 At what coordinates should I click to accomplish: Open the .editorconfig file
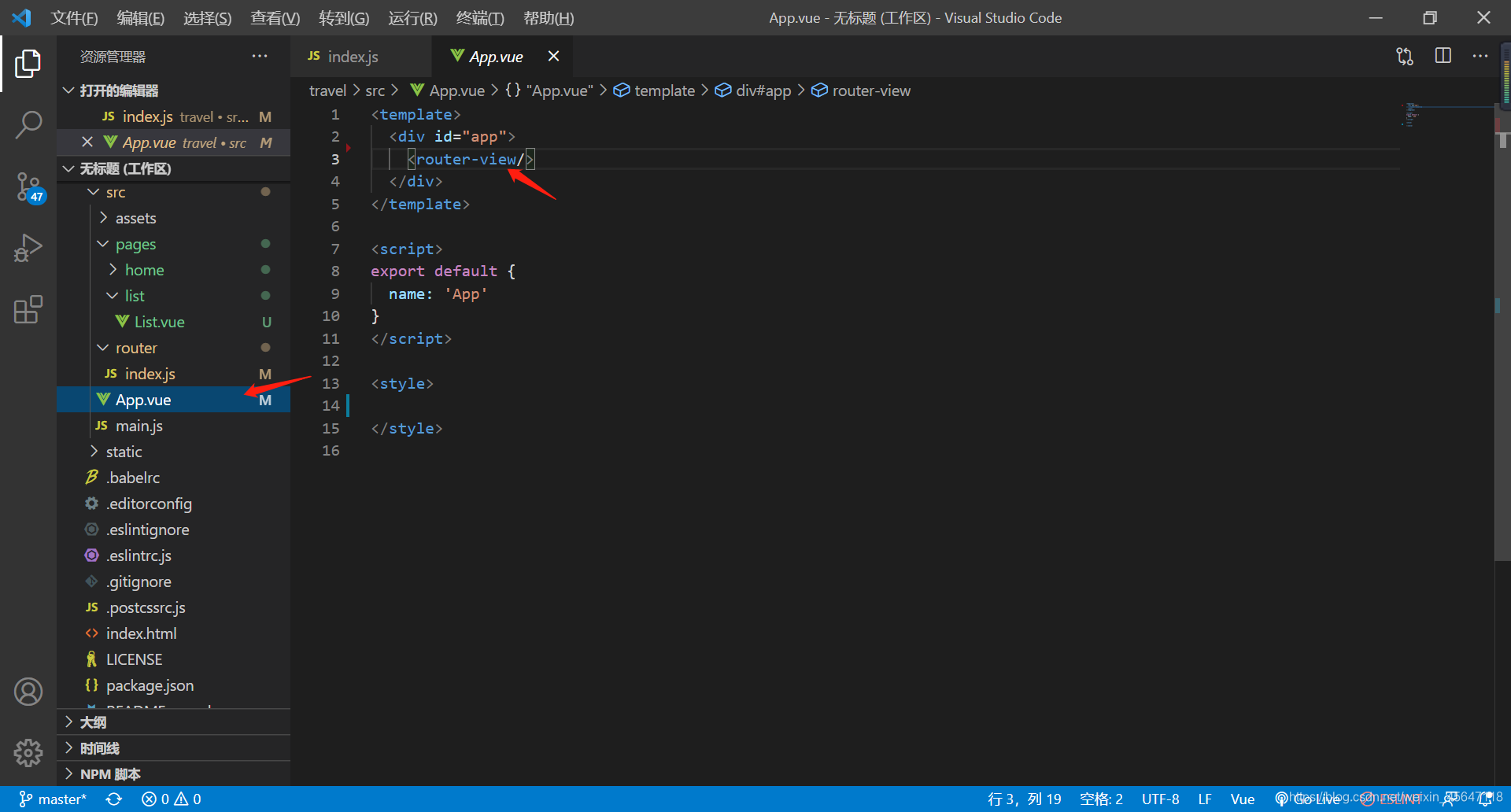(x=173, y=504)
